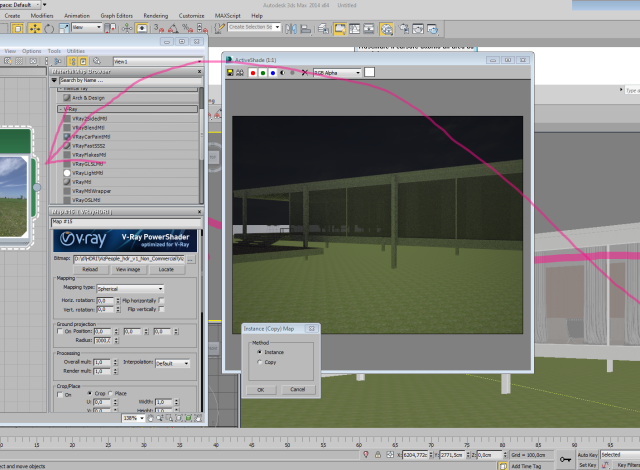The image size is (640, 470).
Task: Open the Layer Manager icon
Action: 323,29
